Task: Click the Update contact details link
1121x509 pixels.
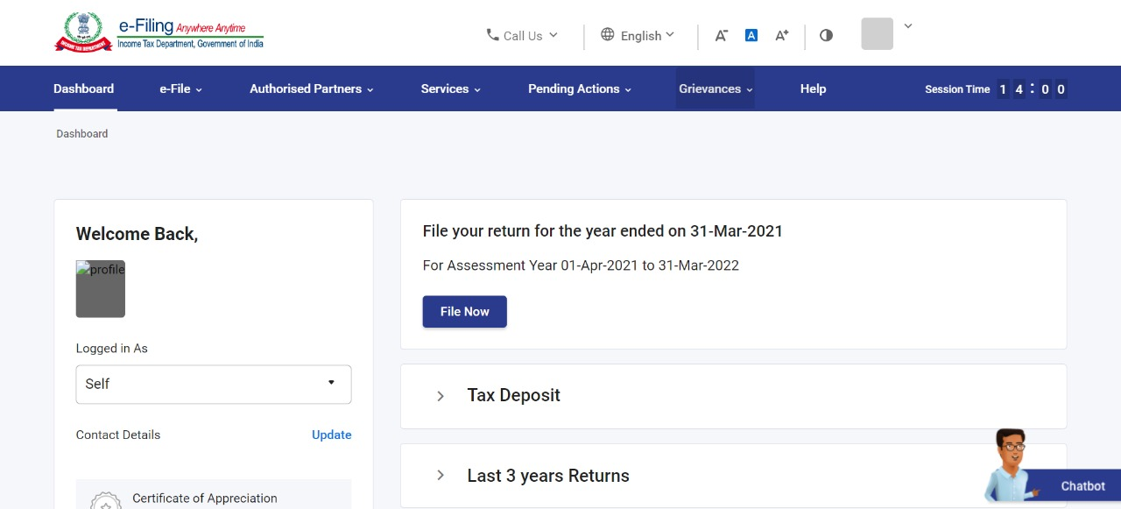Action: 331,435
